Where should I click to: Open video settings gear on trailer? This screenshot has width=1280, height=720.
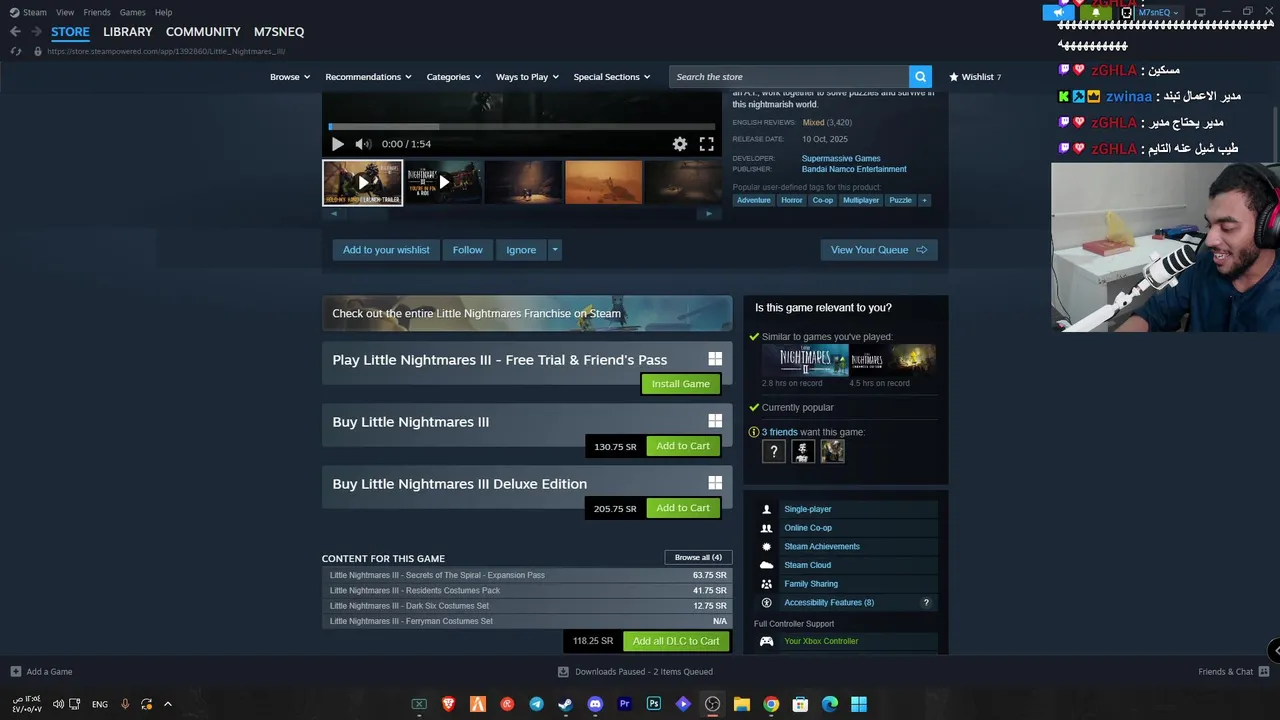(680, 144)
